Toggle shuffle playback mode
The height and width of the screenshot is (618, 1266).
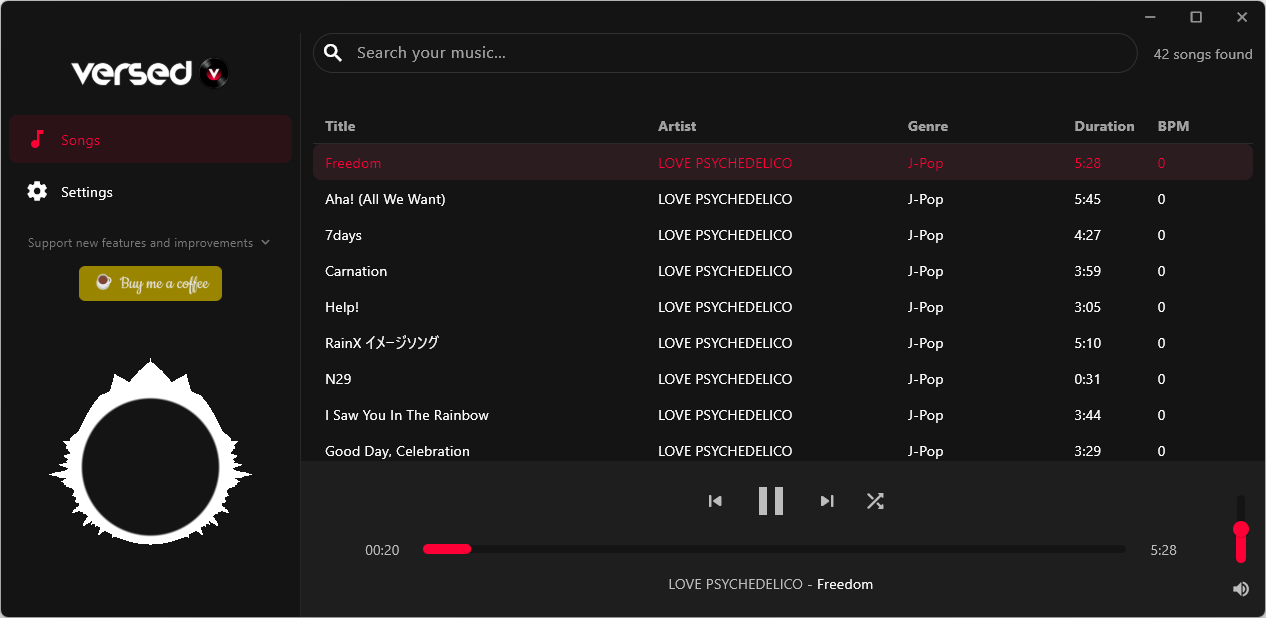[x=875, y=501]
